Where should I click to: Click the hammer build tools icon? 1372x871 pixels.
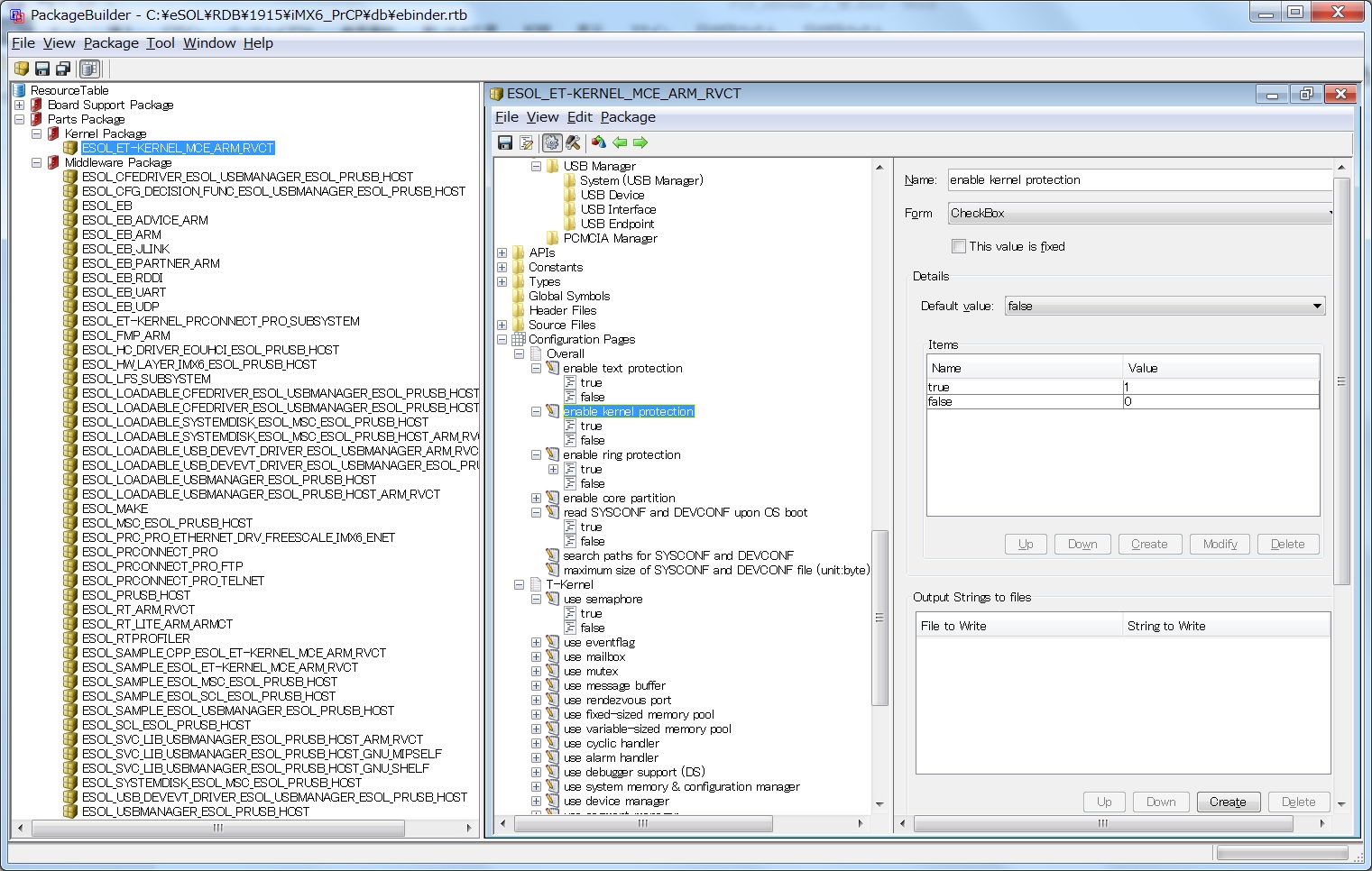[573, 142]
